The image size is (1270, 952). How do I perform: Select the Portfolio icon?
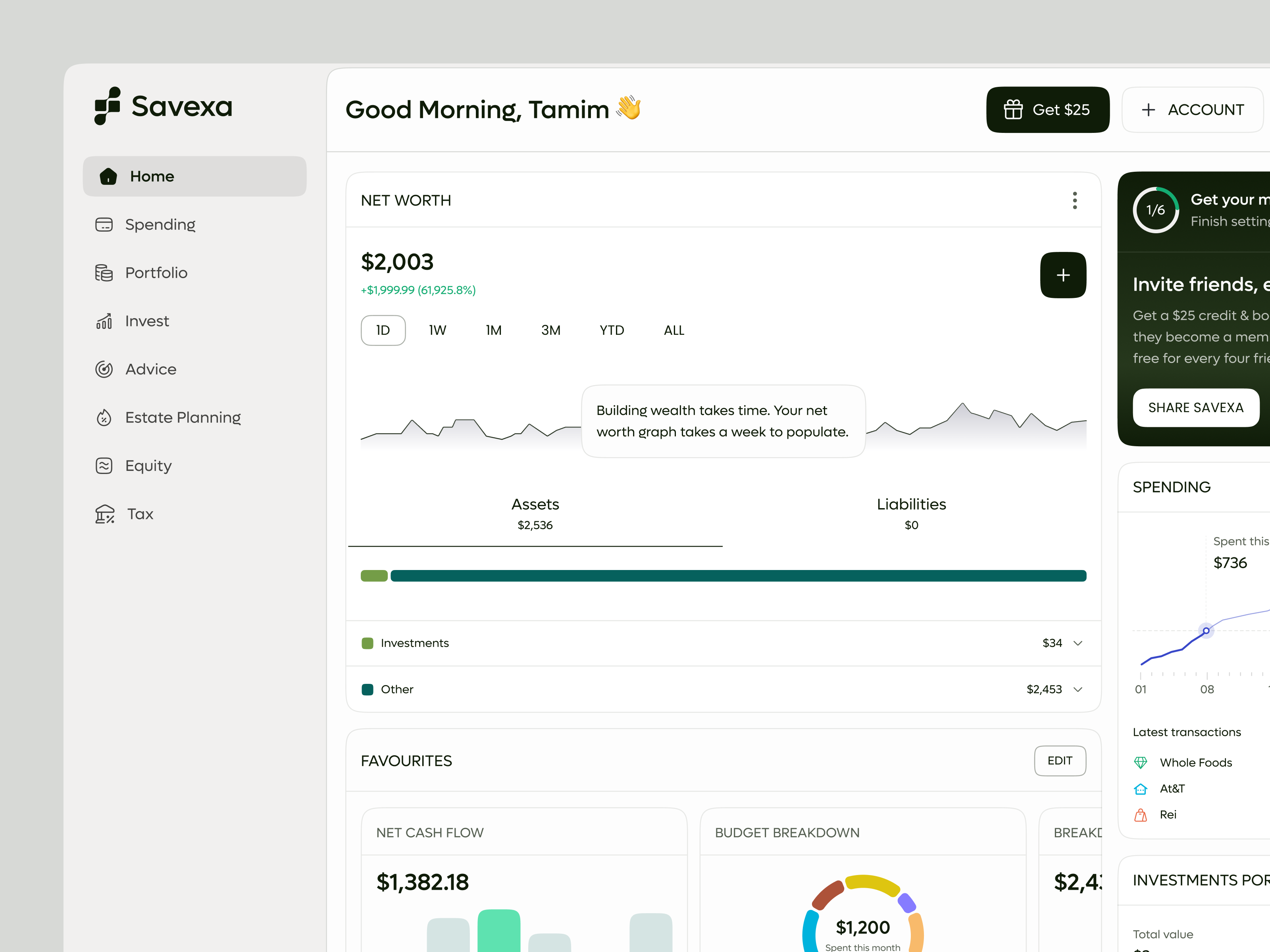(104, 273)
